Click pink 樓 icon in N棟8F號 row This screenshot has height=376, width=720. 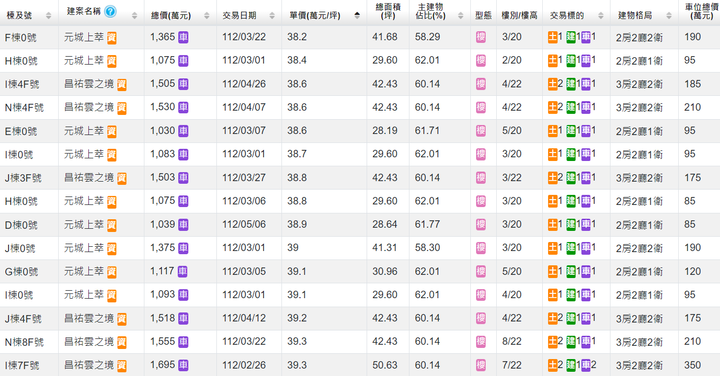pos(481,342)
